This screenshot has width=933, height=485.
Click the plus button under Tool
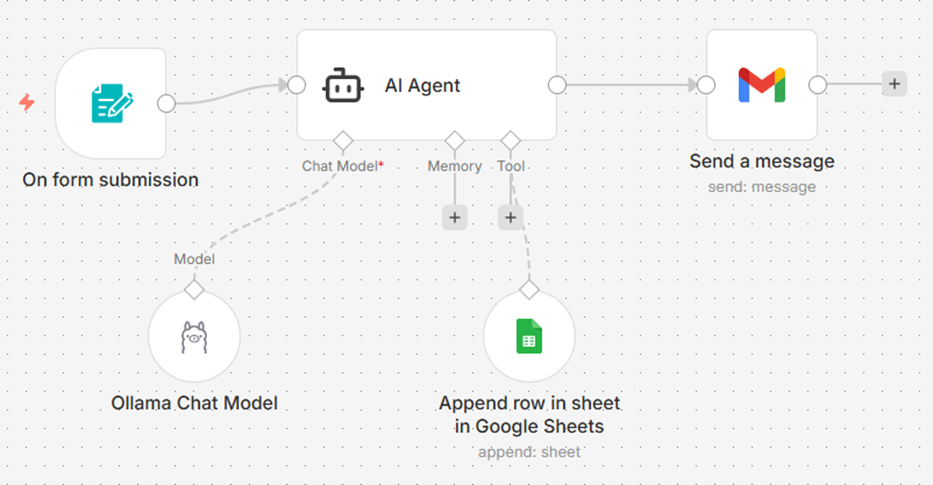pos(511,217)
